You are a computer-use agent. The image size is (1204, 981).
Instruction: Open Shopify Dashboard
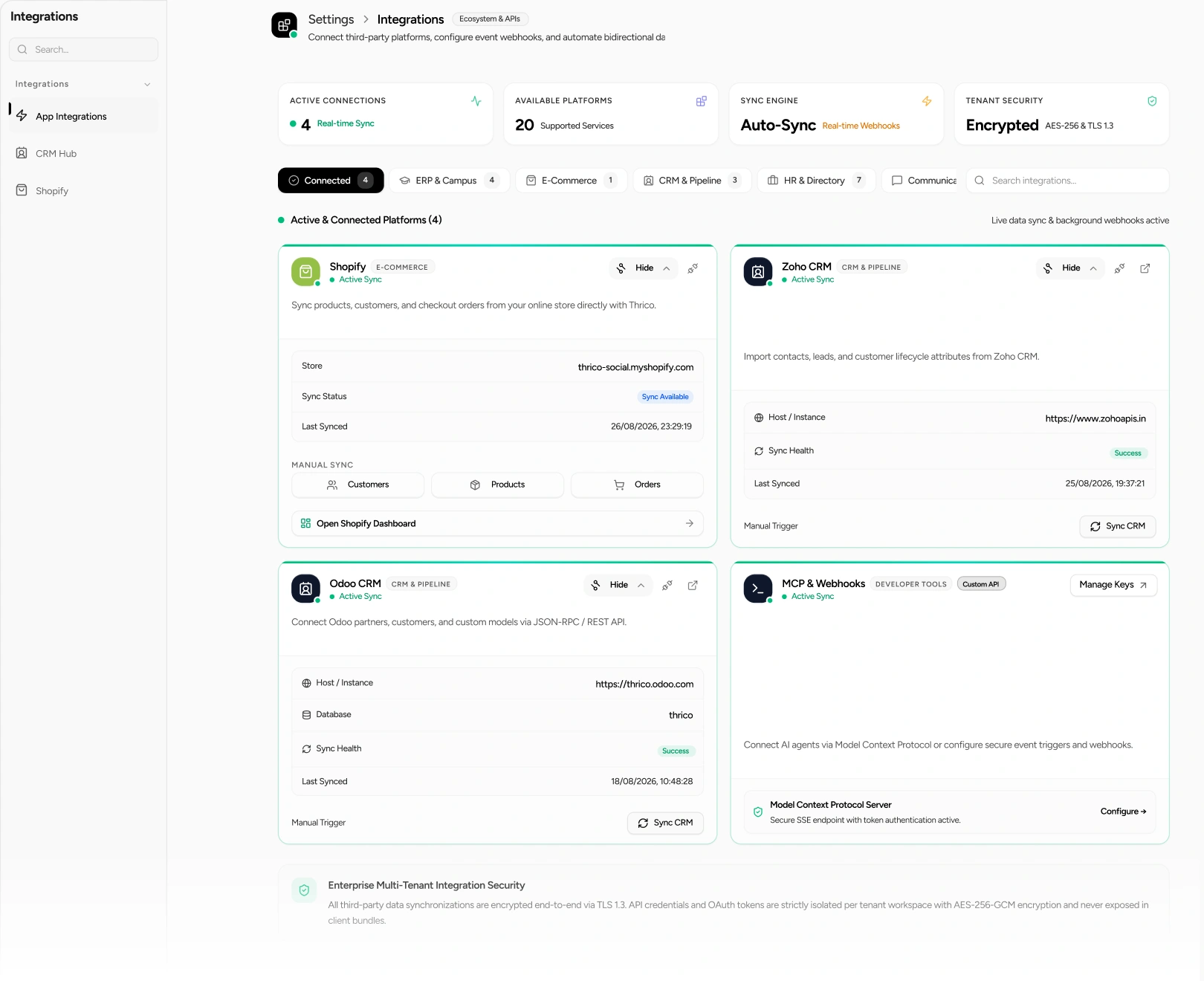[x=498, y=524]
